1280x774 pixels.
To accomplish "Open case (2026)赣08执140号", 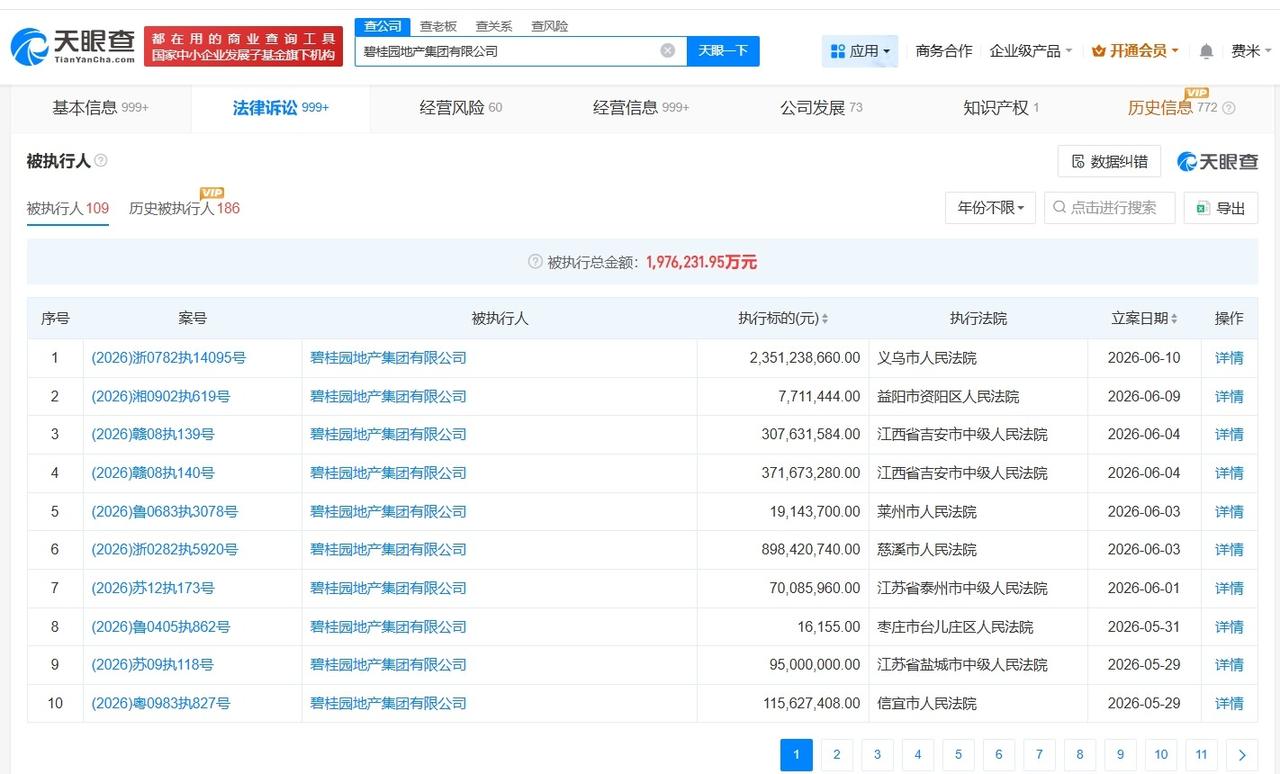I will coord(153,473).
